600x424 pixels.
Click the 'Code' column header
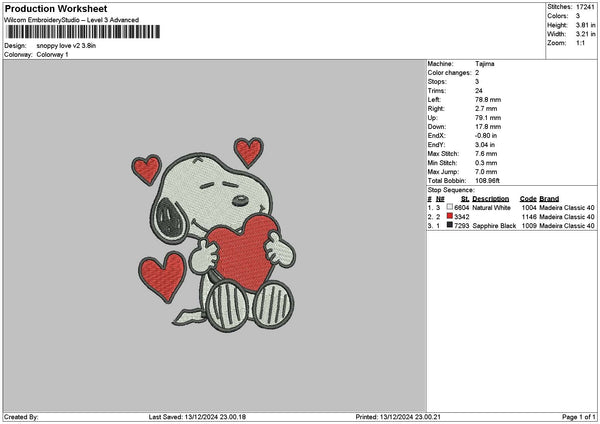[528, 199]
